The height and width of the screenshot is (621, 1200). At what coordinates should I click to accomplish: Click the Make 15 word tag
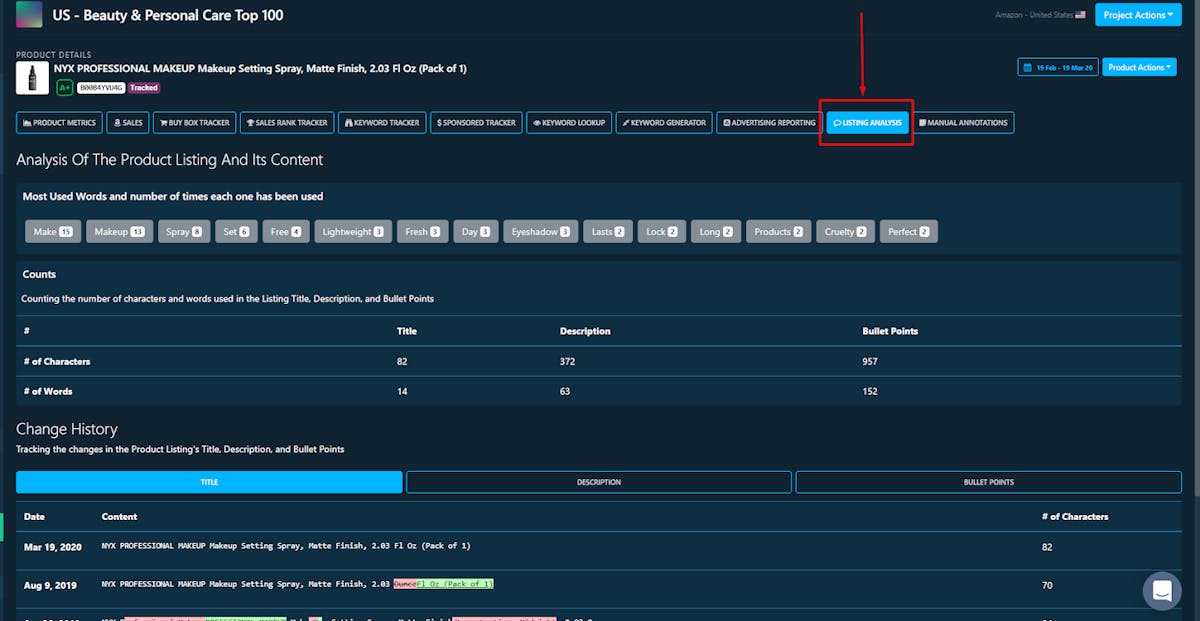[53, 232]
